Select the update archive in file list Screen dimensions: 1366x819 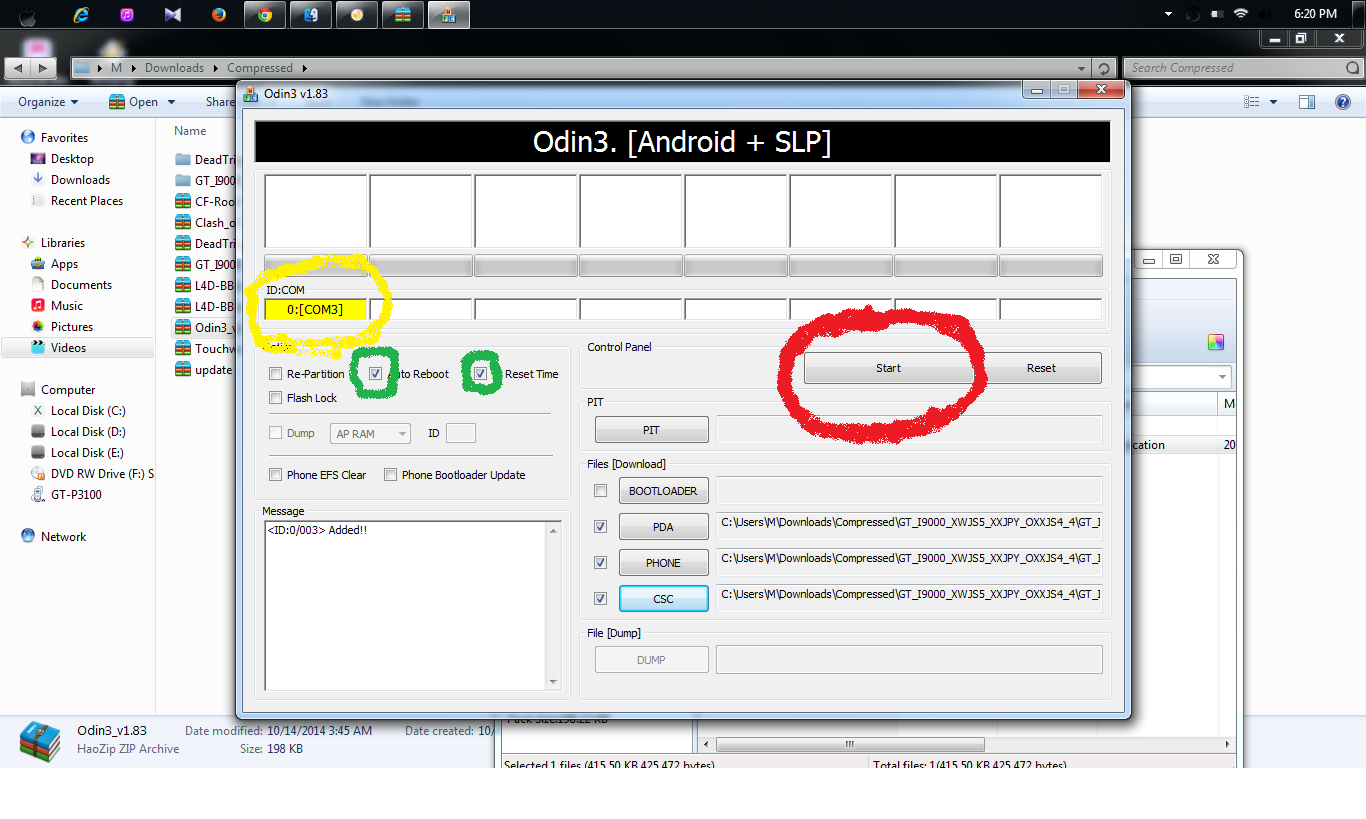[x=204, y=369]
